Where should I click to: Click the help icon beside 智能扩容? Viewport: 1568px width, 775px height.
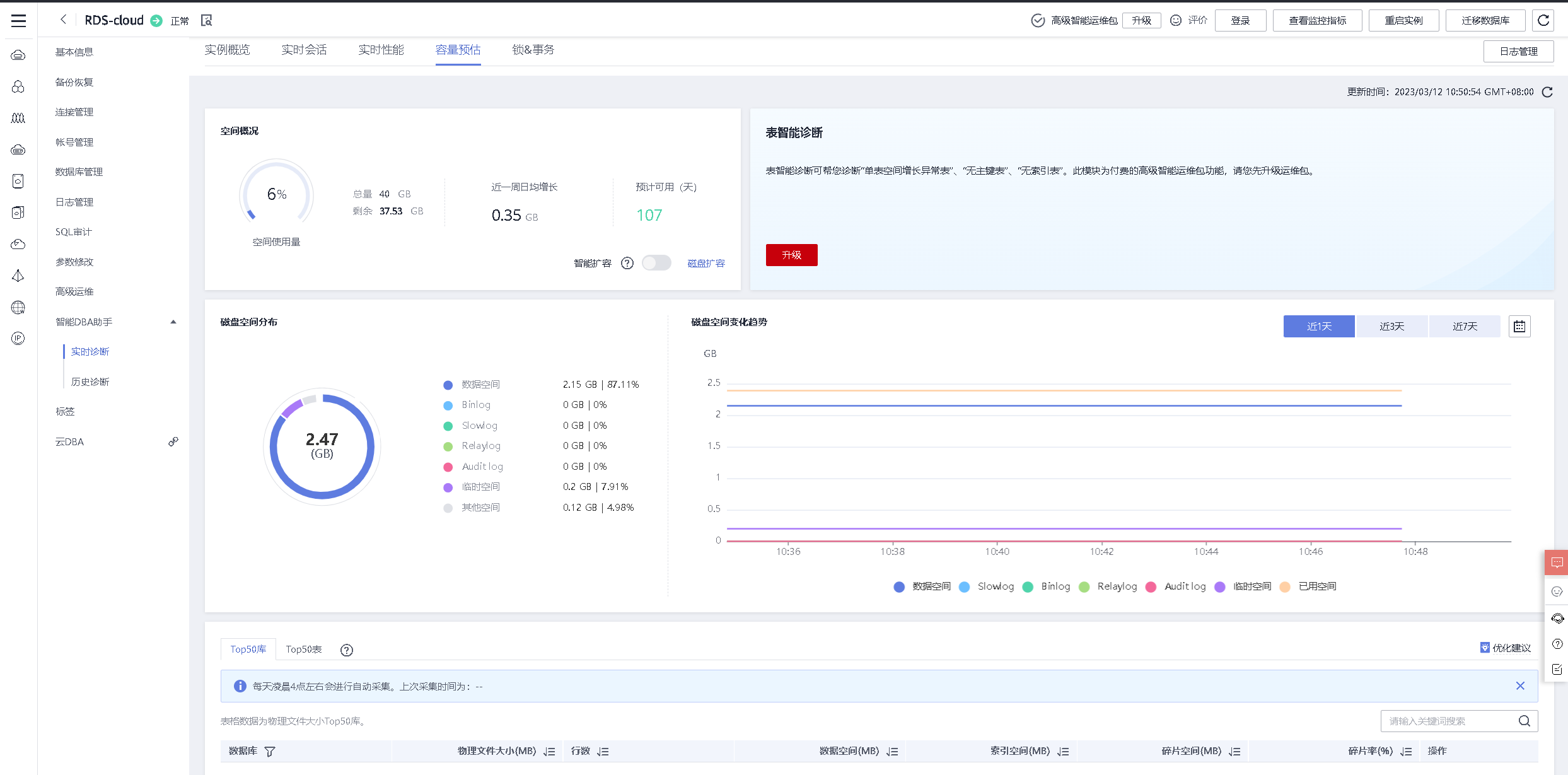coord(627,263)
